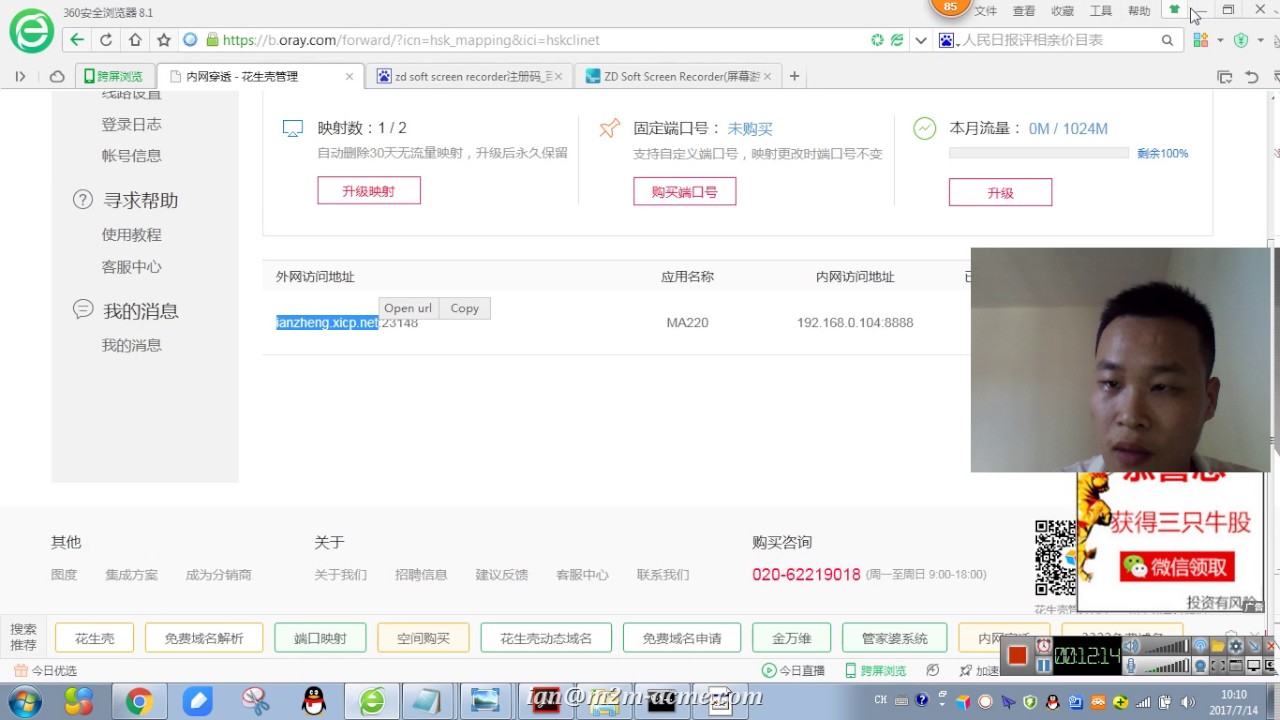Viewport: 1280px width, 720px height.
Task: Click the undo closed tab icon
Action: 1251,77
